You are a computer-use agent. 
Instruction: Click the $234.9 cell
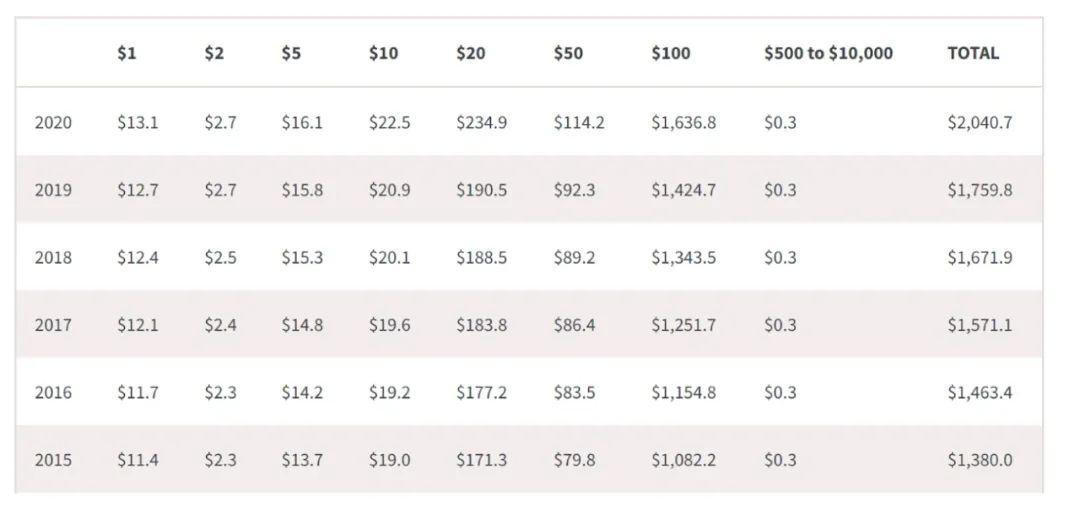coord(481,123)
